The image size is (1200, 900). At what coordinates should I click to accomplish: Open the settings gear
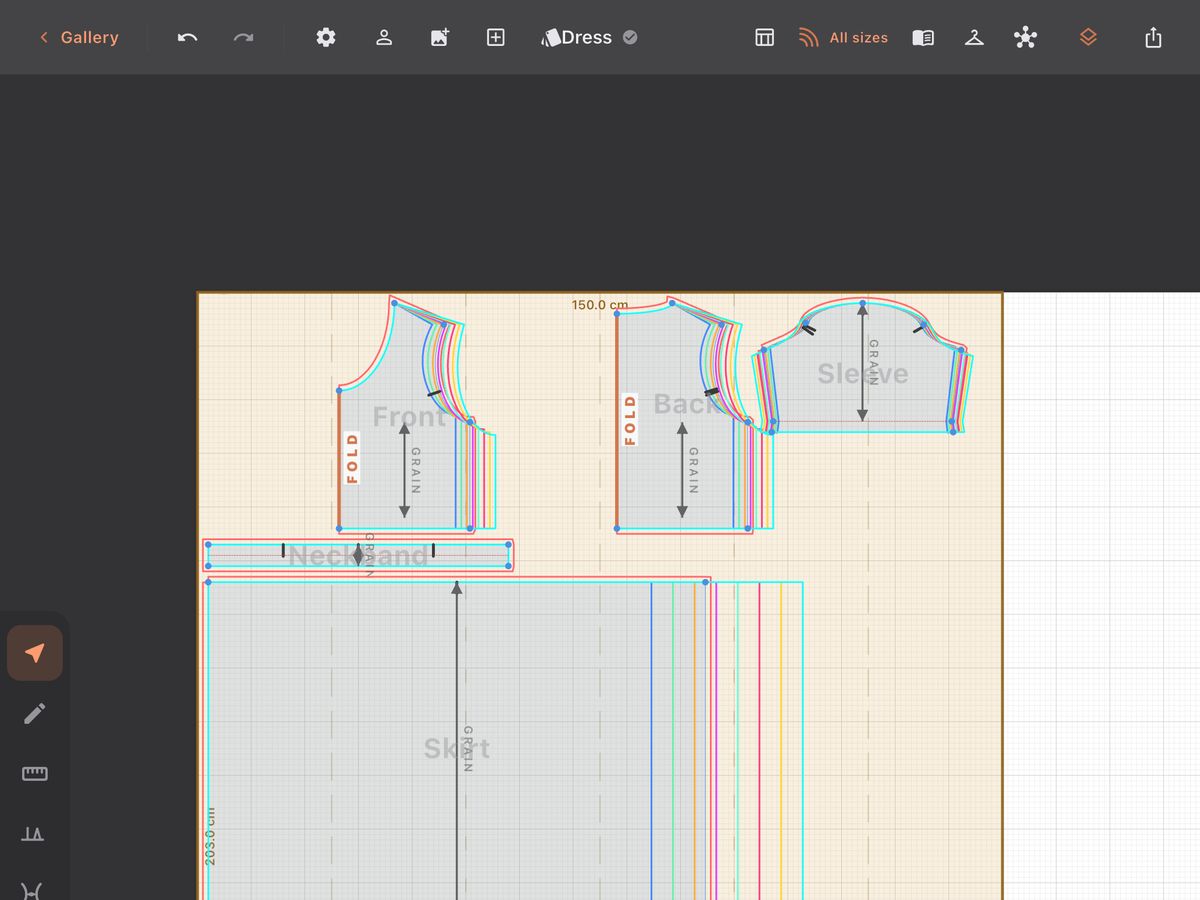pos(325,37)
